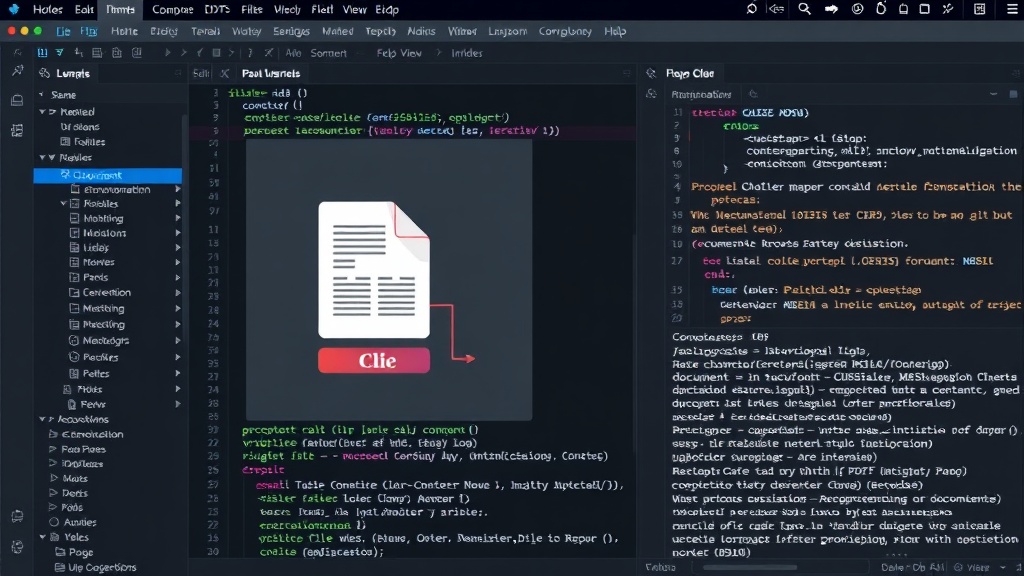Click the crossed tools icon in the top bar
Screen dimensions: 1024x576
[x=948, y=9]
